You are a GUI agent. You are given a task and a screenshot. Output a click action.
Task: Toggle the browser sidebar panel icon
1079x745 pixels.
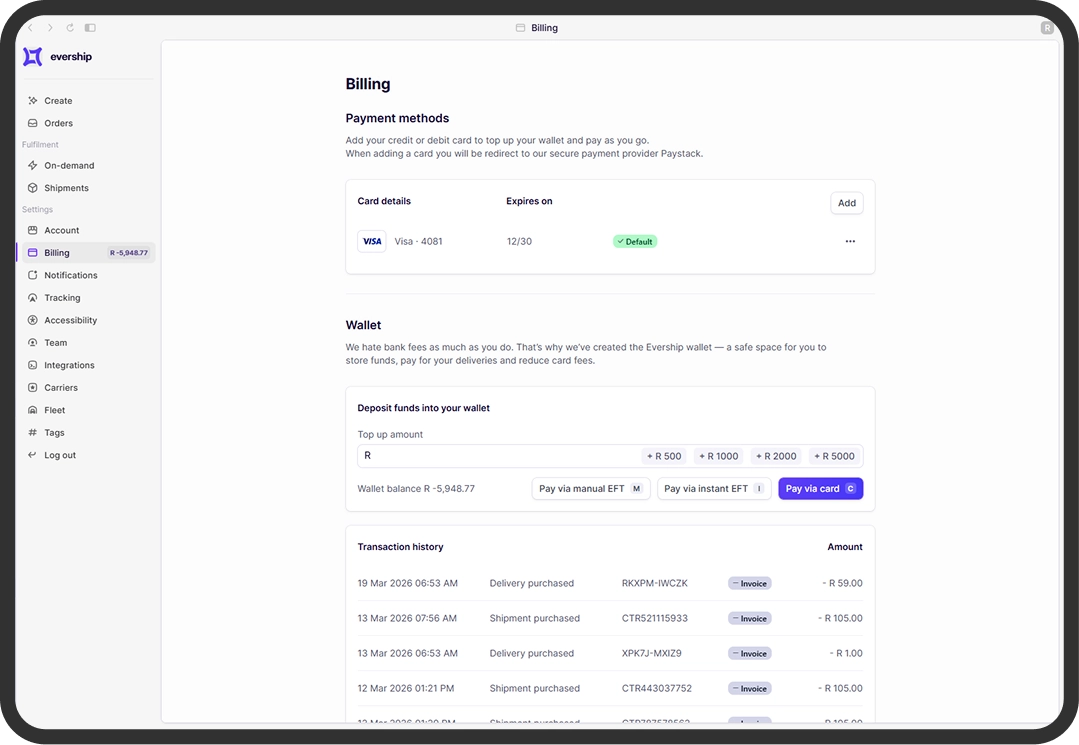90,28
